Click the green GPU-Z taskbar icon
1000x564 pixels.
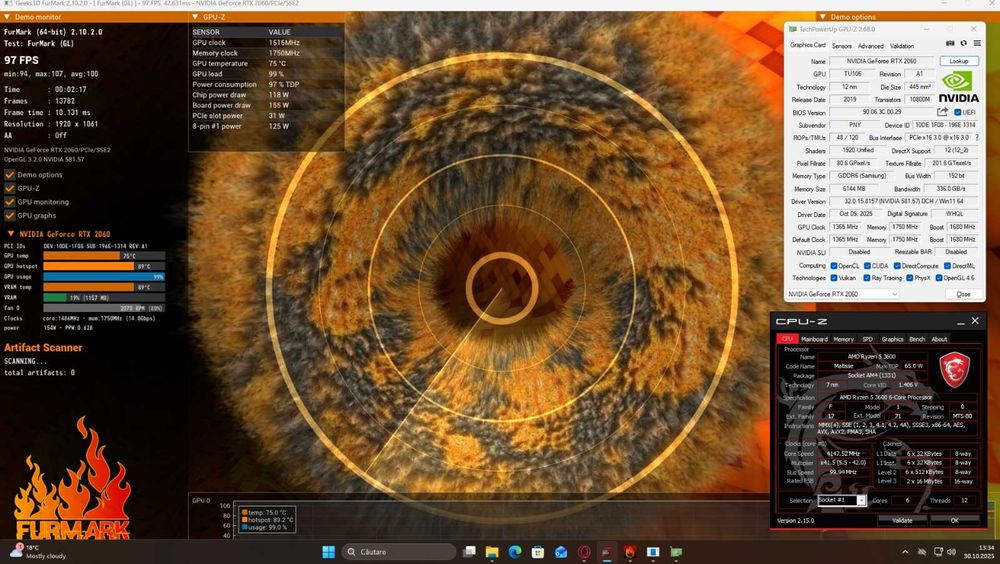coord(676,552)
